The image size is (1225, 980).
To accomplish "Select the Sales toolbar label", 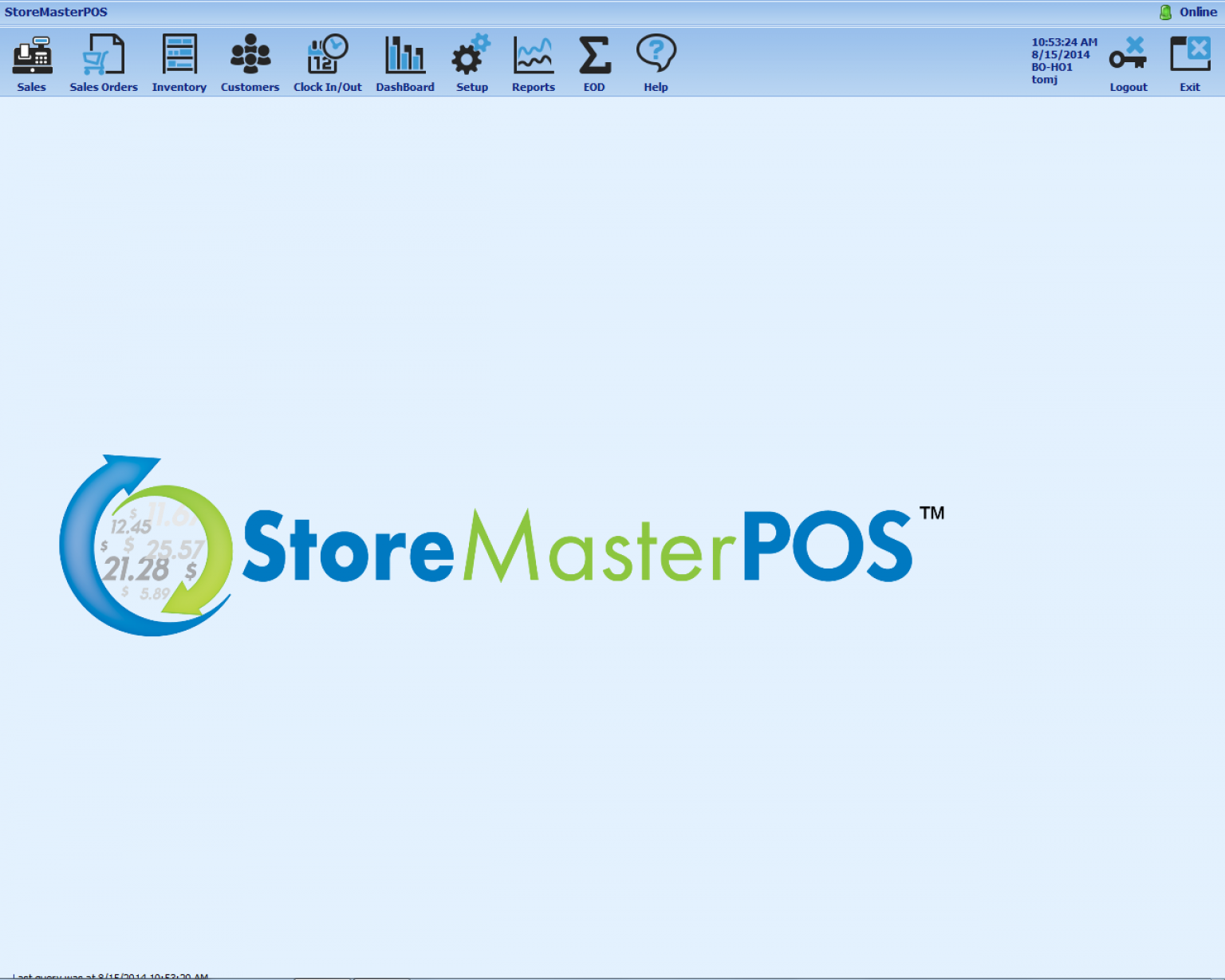I will tap(32, 87).
